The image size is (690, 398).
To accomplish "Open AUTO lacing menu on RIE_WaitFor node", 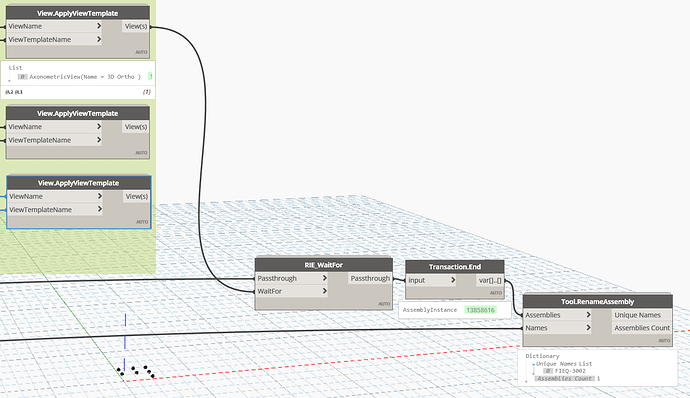I will click(x=384, y=304).
